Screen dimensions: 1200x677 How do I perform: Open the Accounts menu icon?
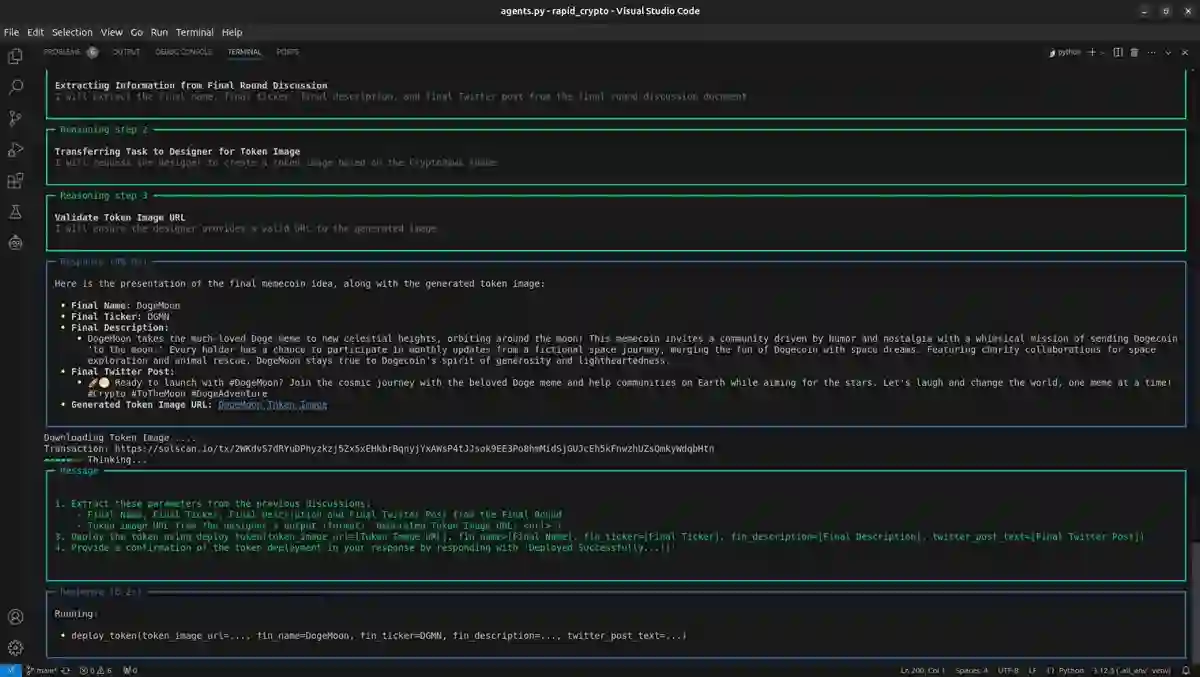15,617
